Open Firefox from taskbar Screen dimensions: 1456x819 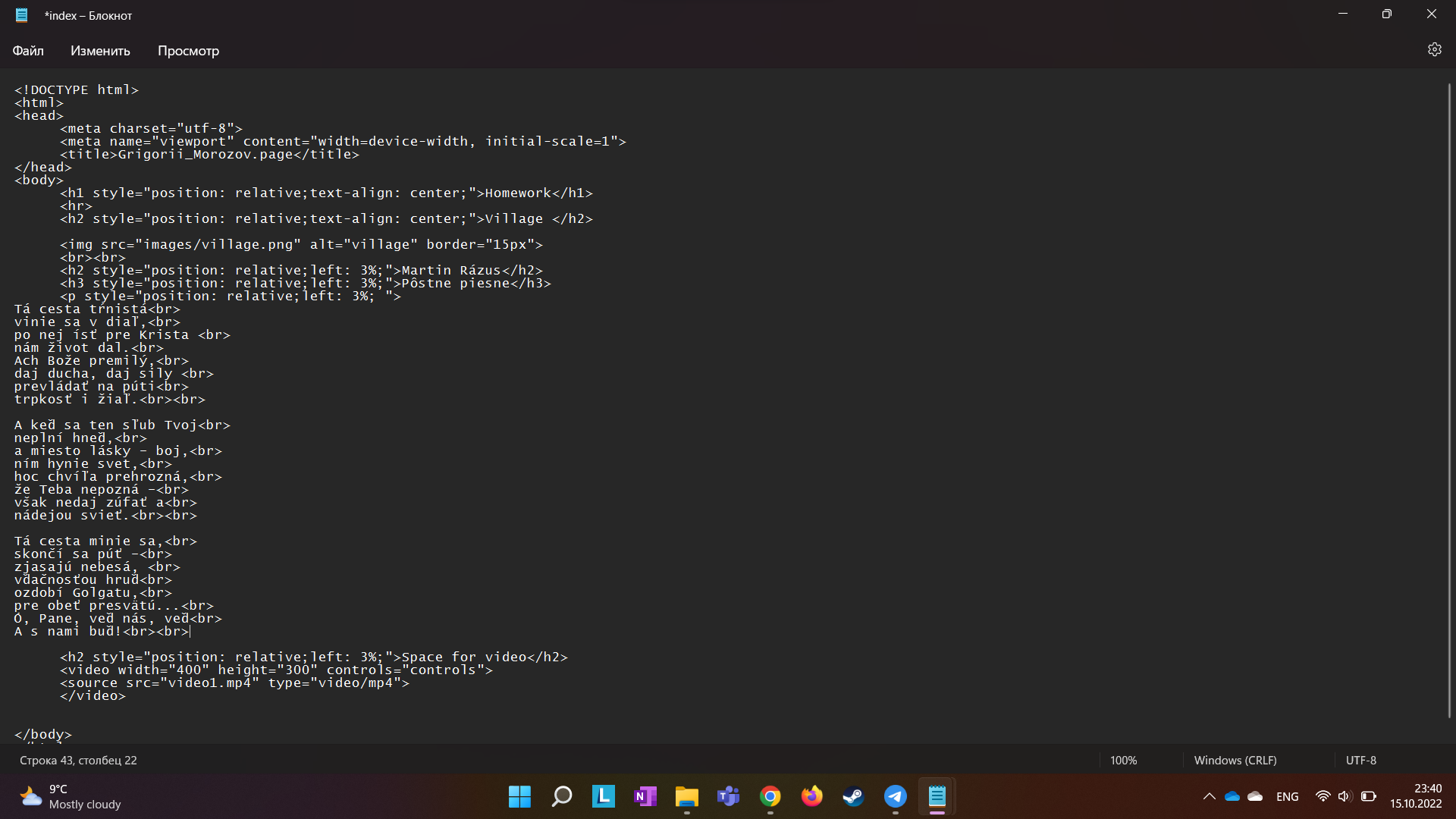point(812,796)
